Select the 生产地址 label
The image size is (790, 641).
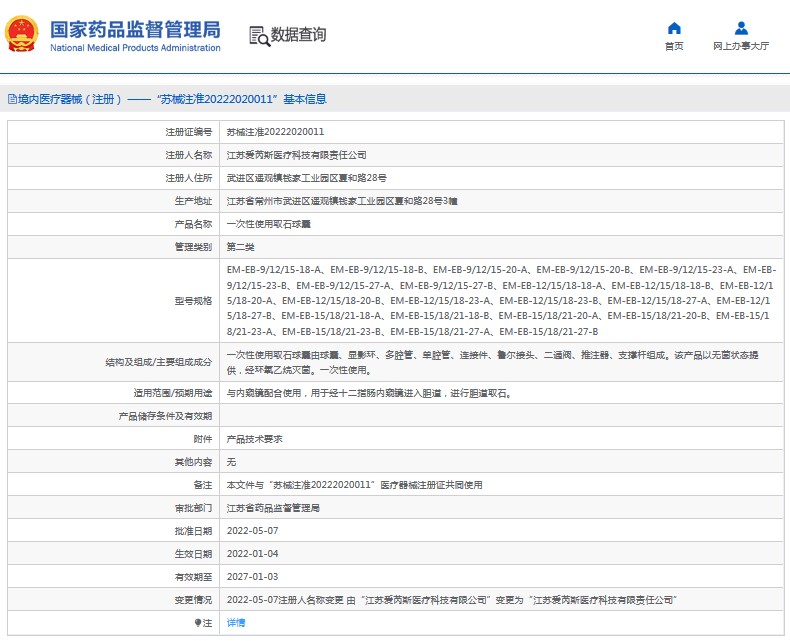coord(193,201)
